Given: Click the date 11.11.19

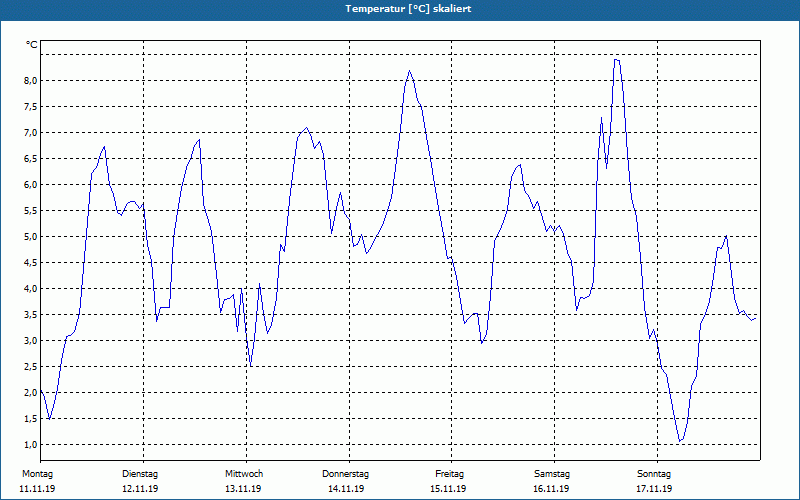Looking at the screenshot, I should [37, 489].
